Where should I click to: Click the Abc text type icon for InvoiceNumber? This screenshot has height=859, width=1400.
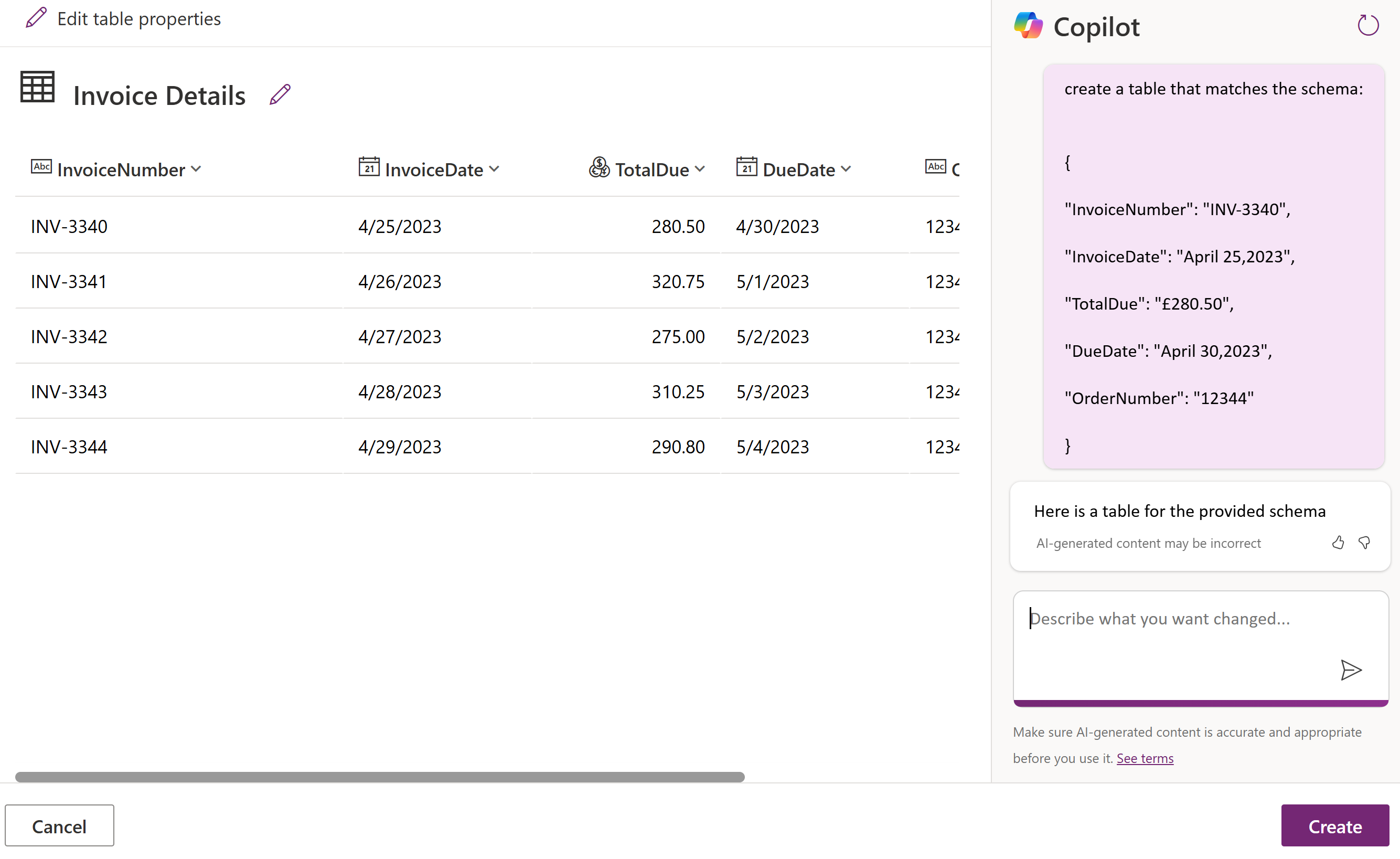[41, 166]
